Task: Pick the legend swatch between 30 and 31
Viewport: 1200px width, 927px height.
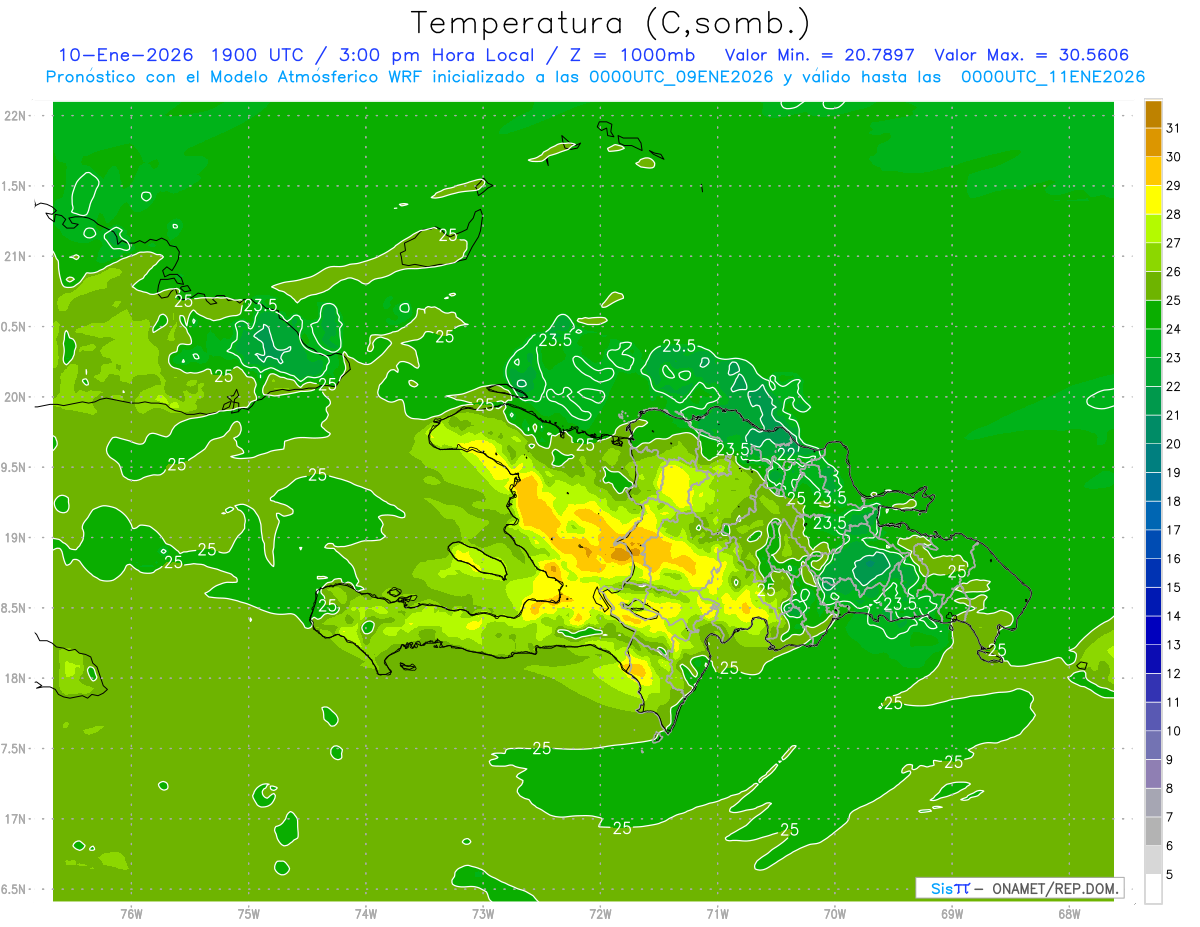Action: (1154, 142)
